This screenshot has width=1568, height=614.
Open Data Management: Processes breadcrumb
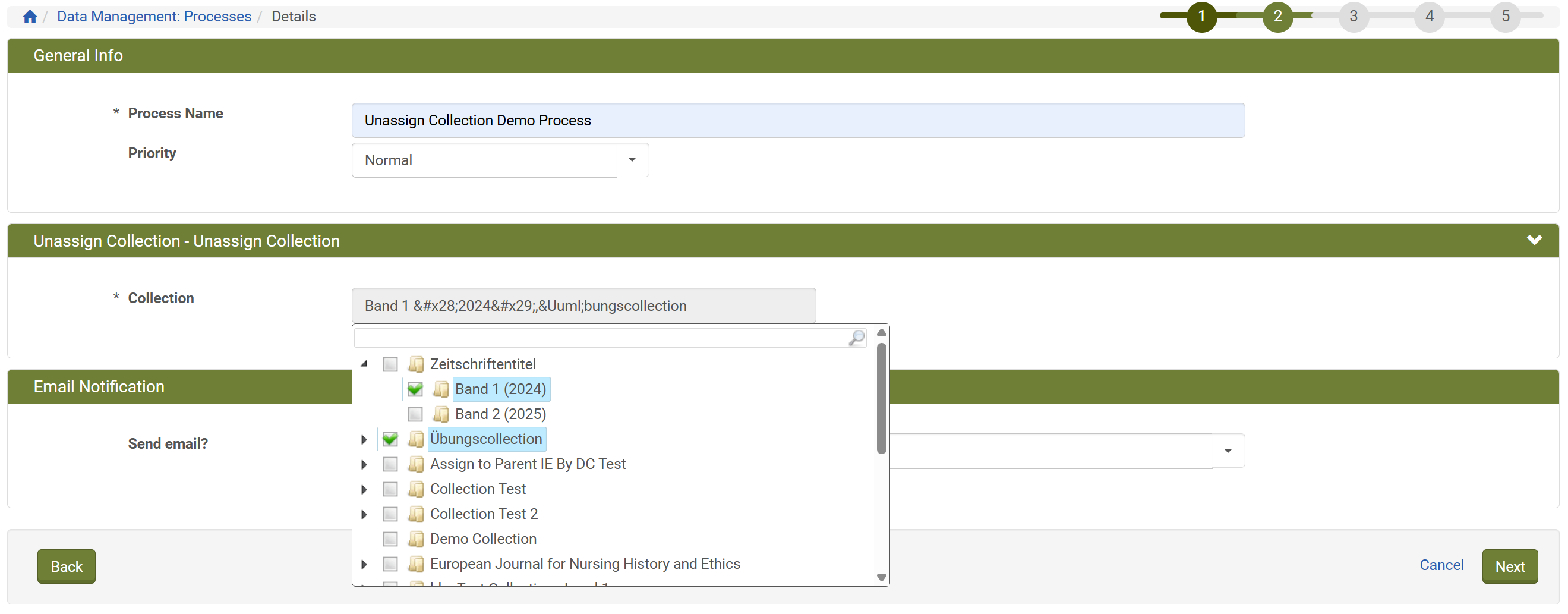pos(154,17)
